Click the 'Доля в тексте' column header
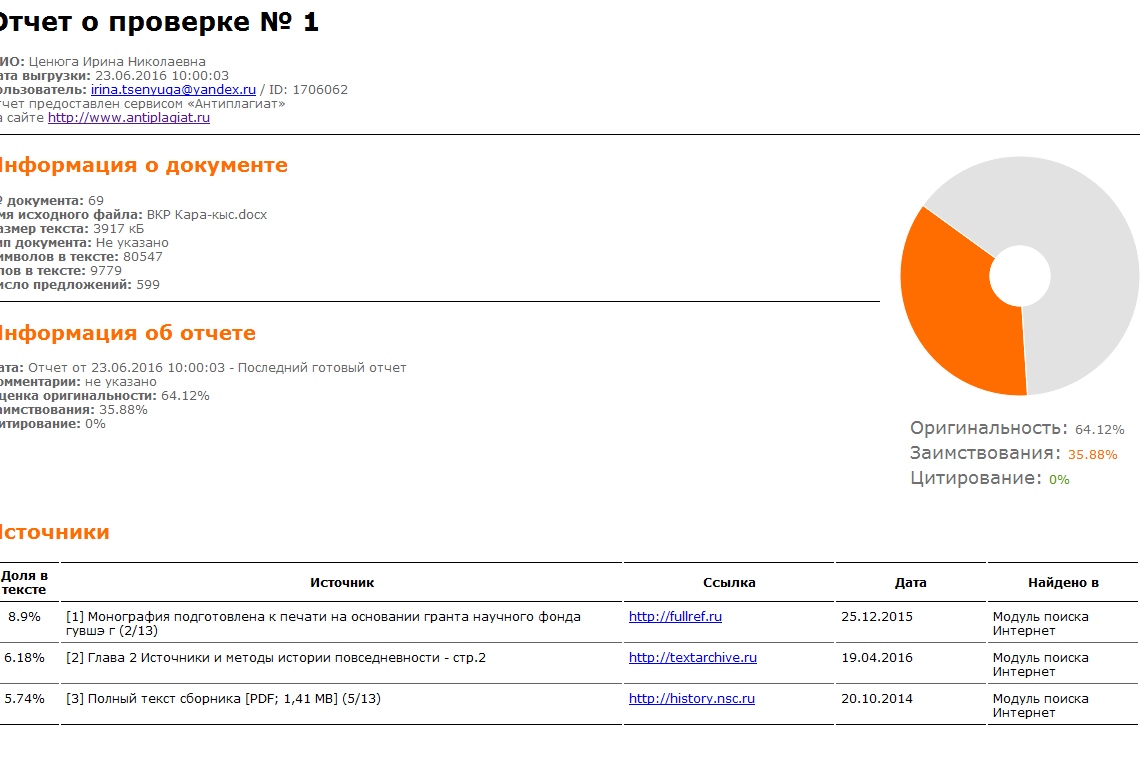This screenshot has height=762, width=1144. pos(24,583)
